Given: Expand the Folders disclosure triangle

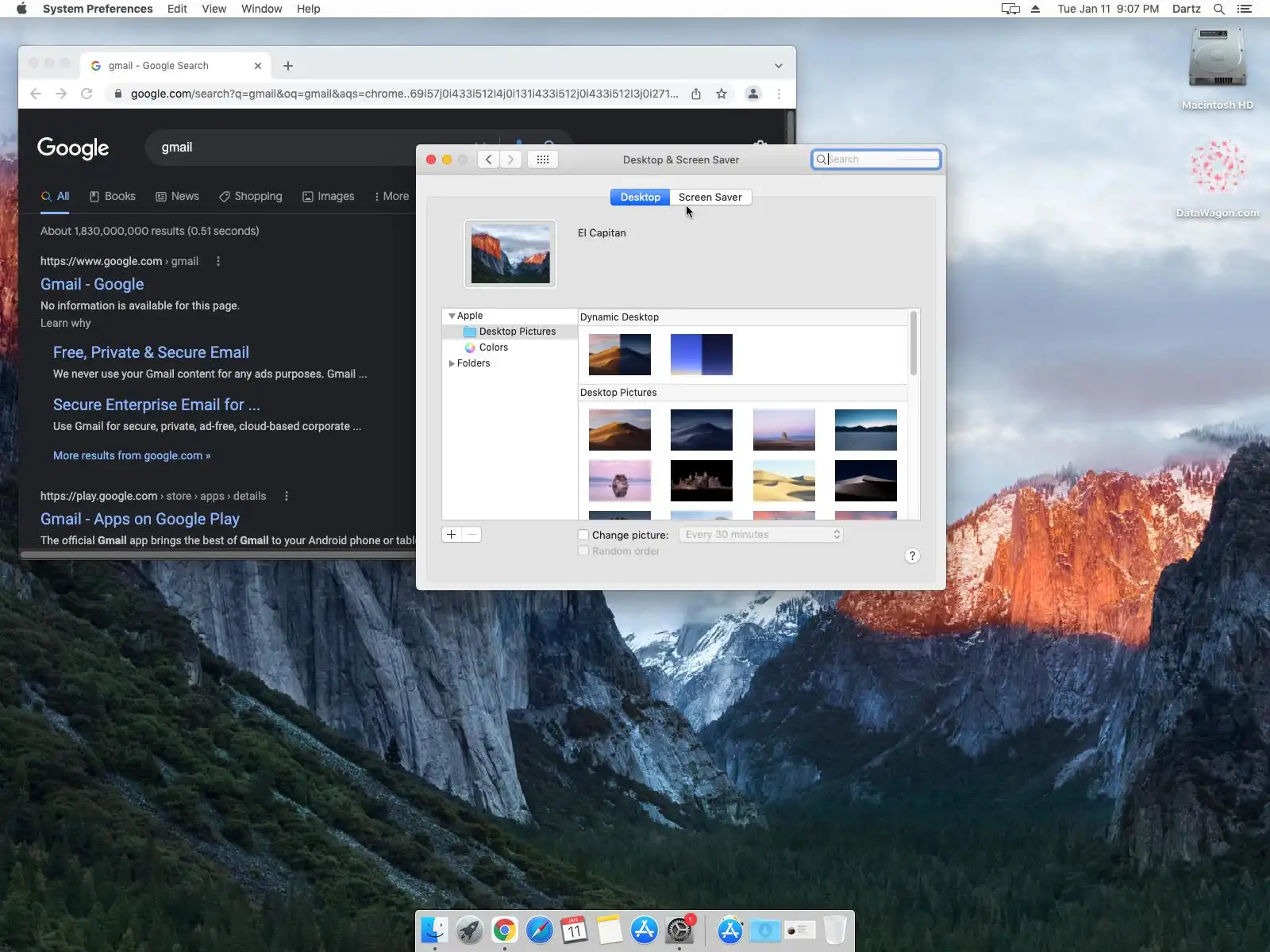Looking at the screenshot, I should [452, 363].
